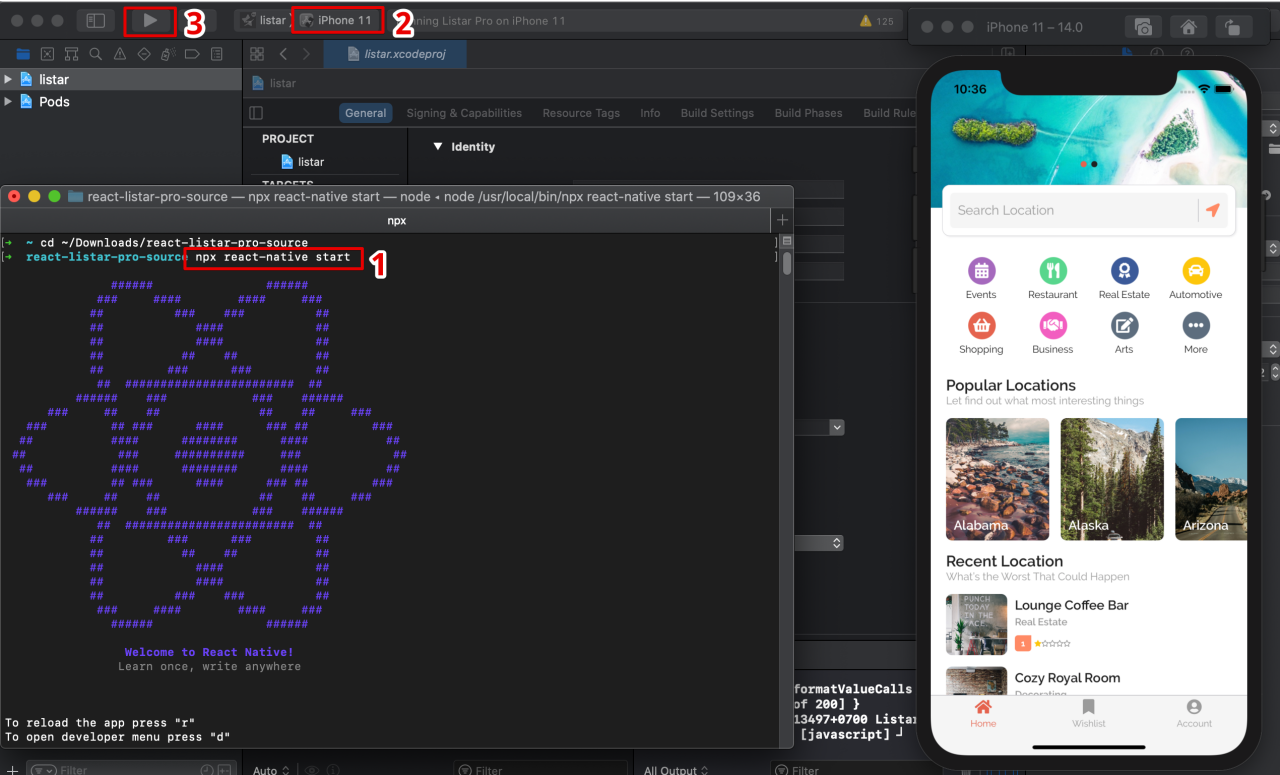1280x775 pixels.
Task: Open the Automotive category icon
Action: 1196,278
